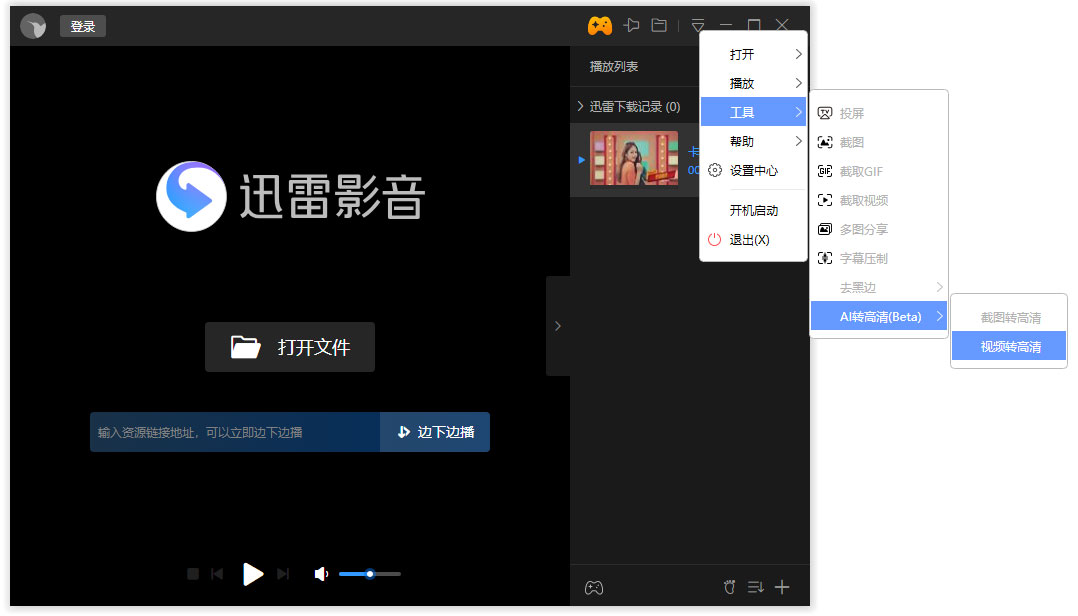Change playlist play order icon

(756, 587)
